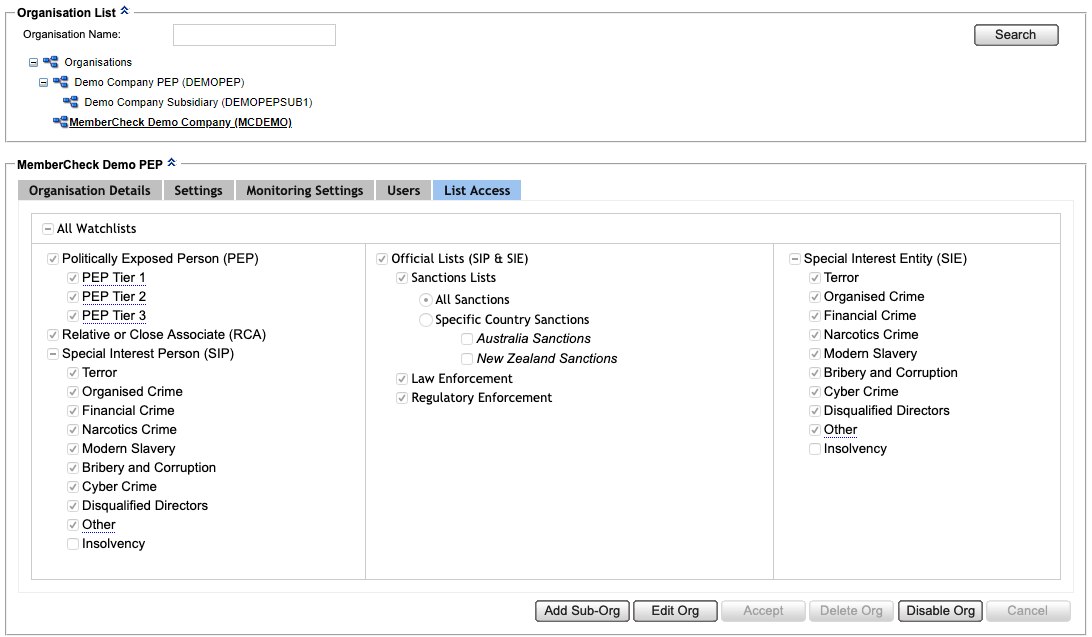Click the Delete Org button

(851, 611)
